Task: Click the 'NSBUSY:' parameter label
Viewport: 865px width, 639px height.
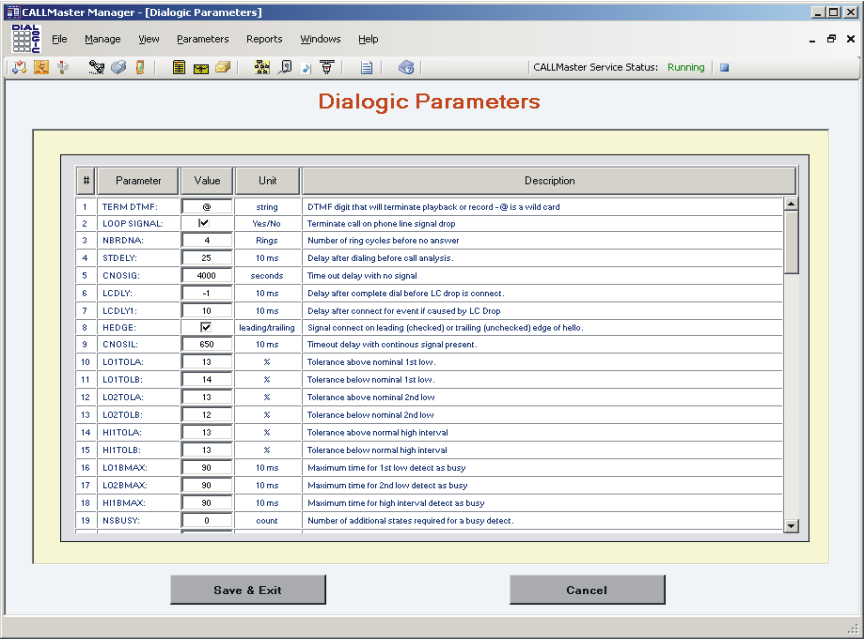Action: coord(121,520)
